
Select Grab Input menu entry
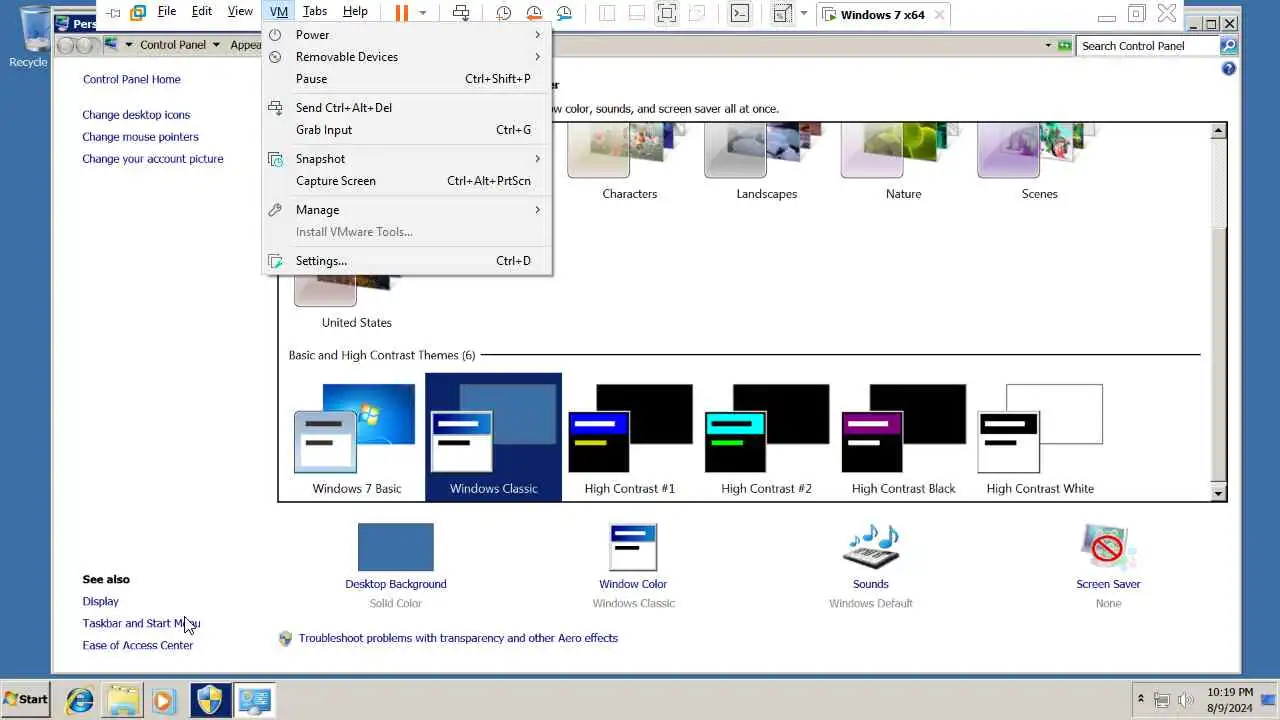point(407,130)
